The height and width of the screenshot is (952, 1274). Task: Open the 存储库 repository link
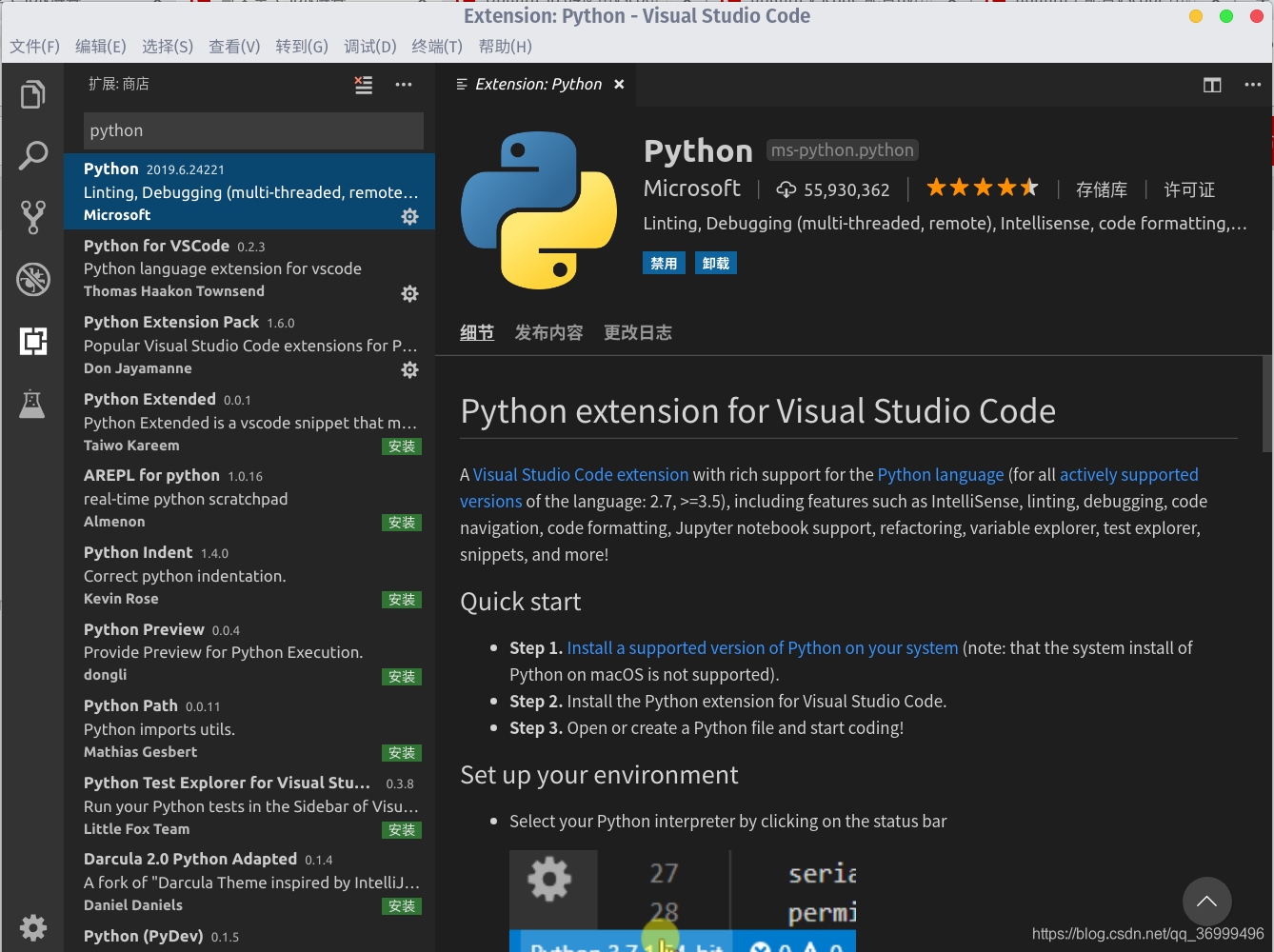pos(1102,189)
